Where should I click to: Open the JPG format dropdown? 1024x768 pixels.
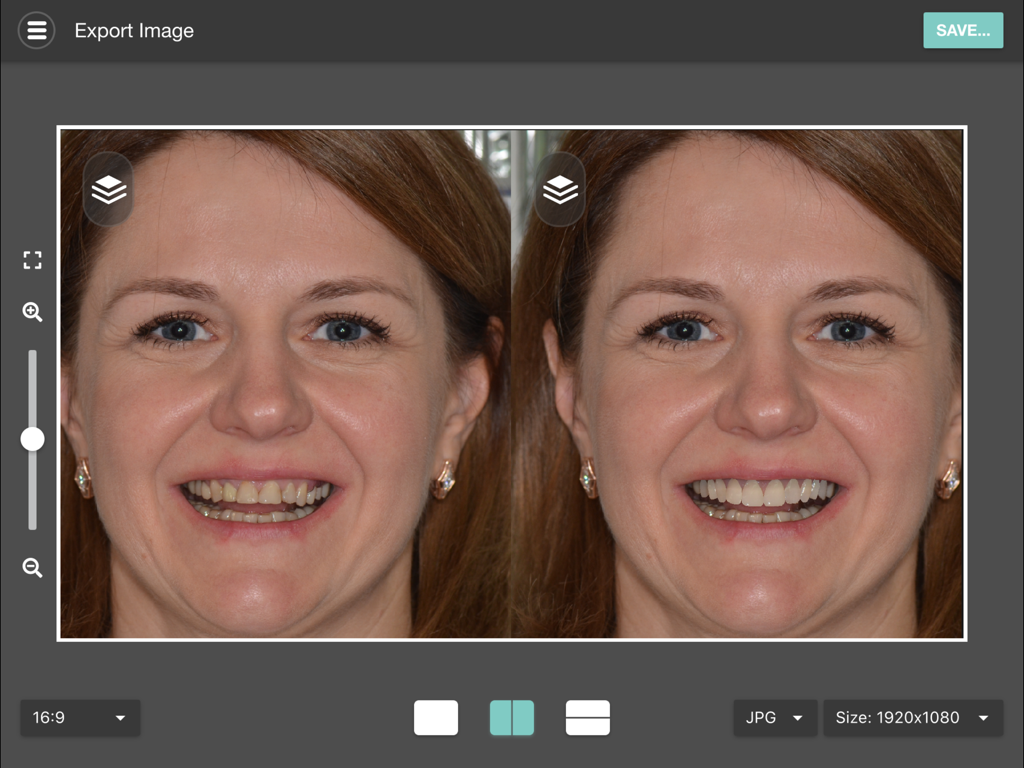(x=775, y=717)
